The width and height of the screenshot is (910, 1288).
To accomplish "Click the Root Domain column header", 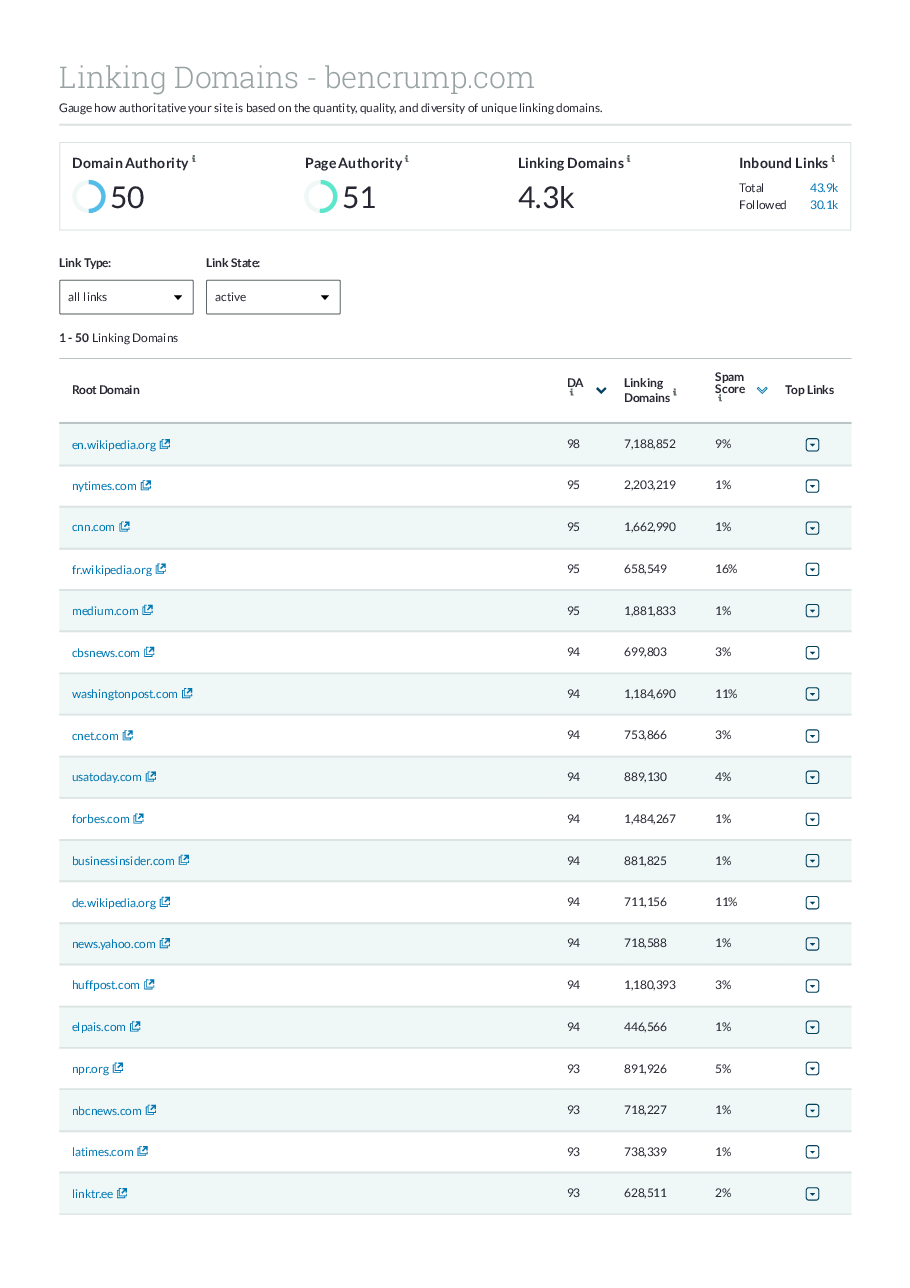I will coord(106,390).
